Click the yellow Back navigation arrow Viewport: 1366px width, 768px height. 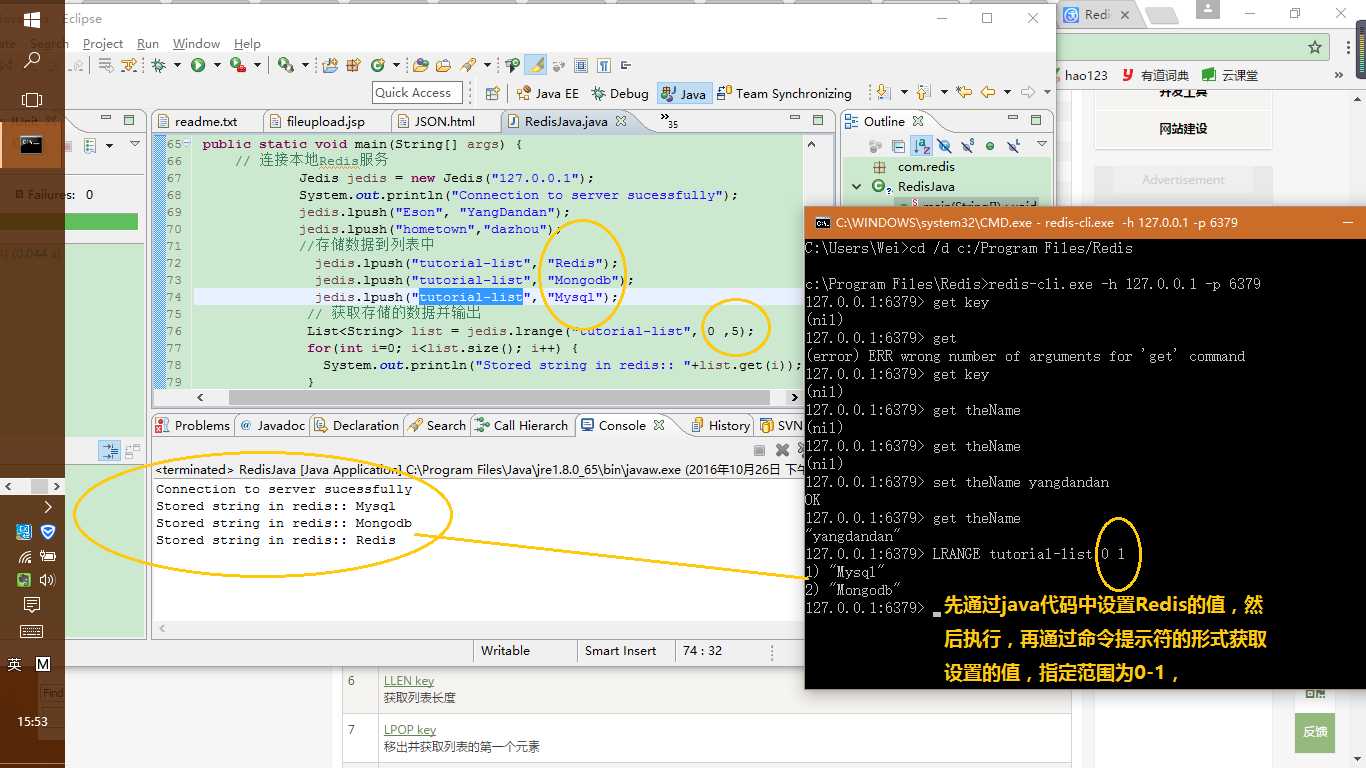[x=988, y=92]
